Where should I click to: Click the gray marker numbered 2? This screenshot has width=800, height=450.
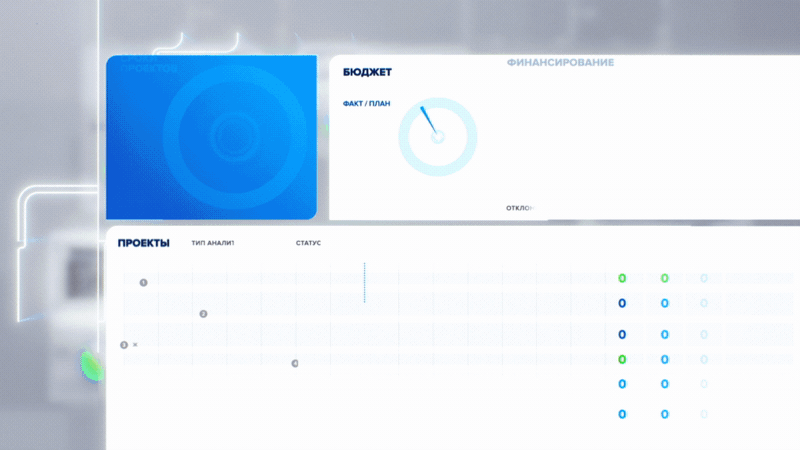click(x=203, y=314)
